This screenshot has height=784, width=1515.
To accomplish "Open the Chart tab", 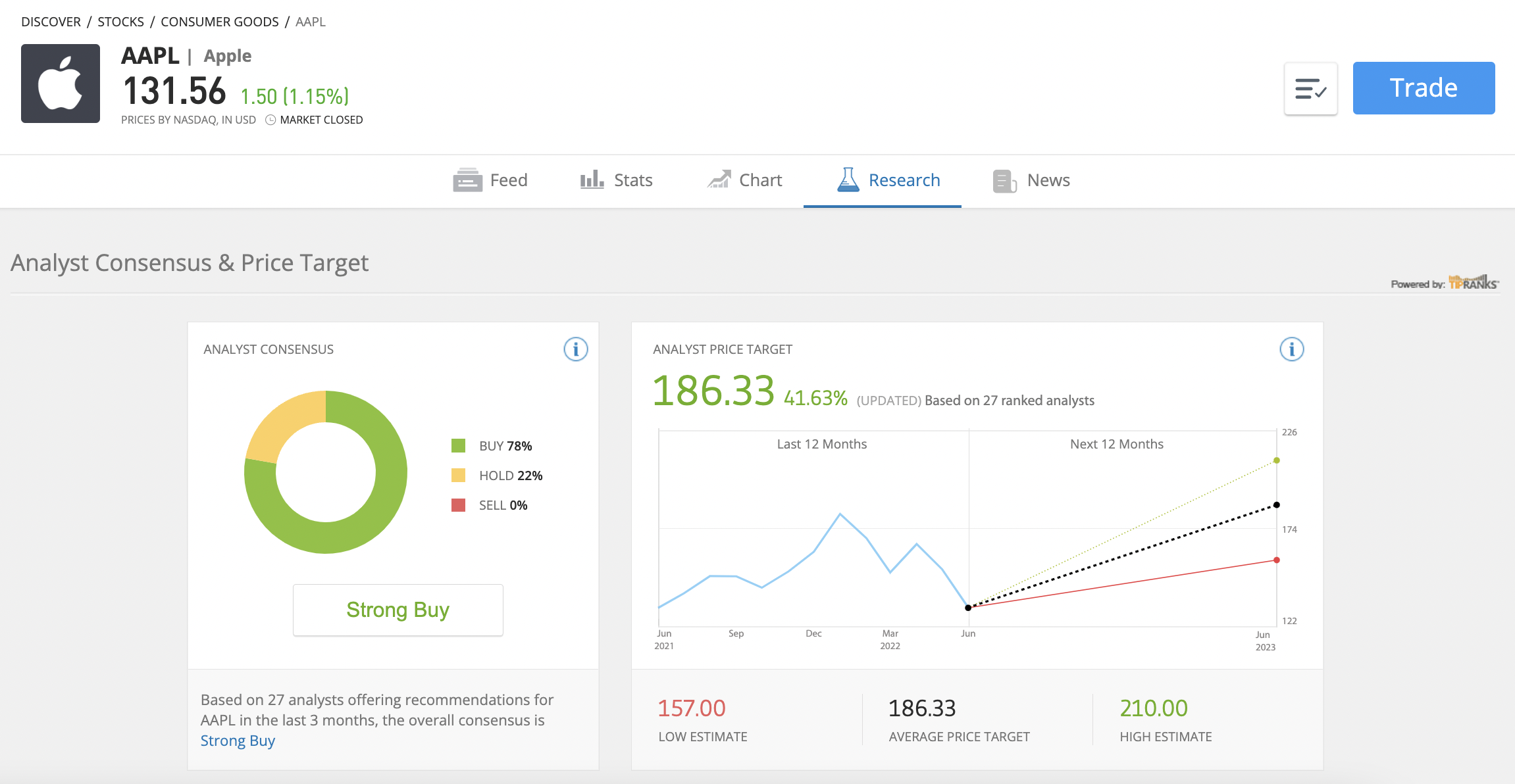I will pyautogui.click(x=744, y=180).
